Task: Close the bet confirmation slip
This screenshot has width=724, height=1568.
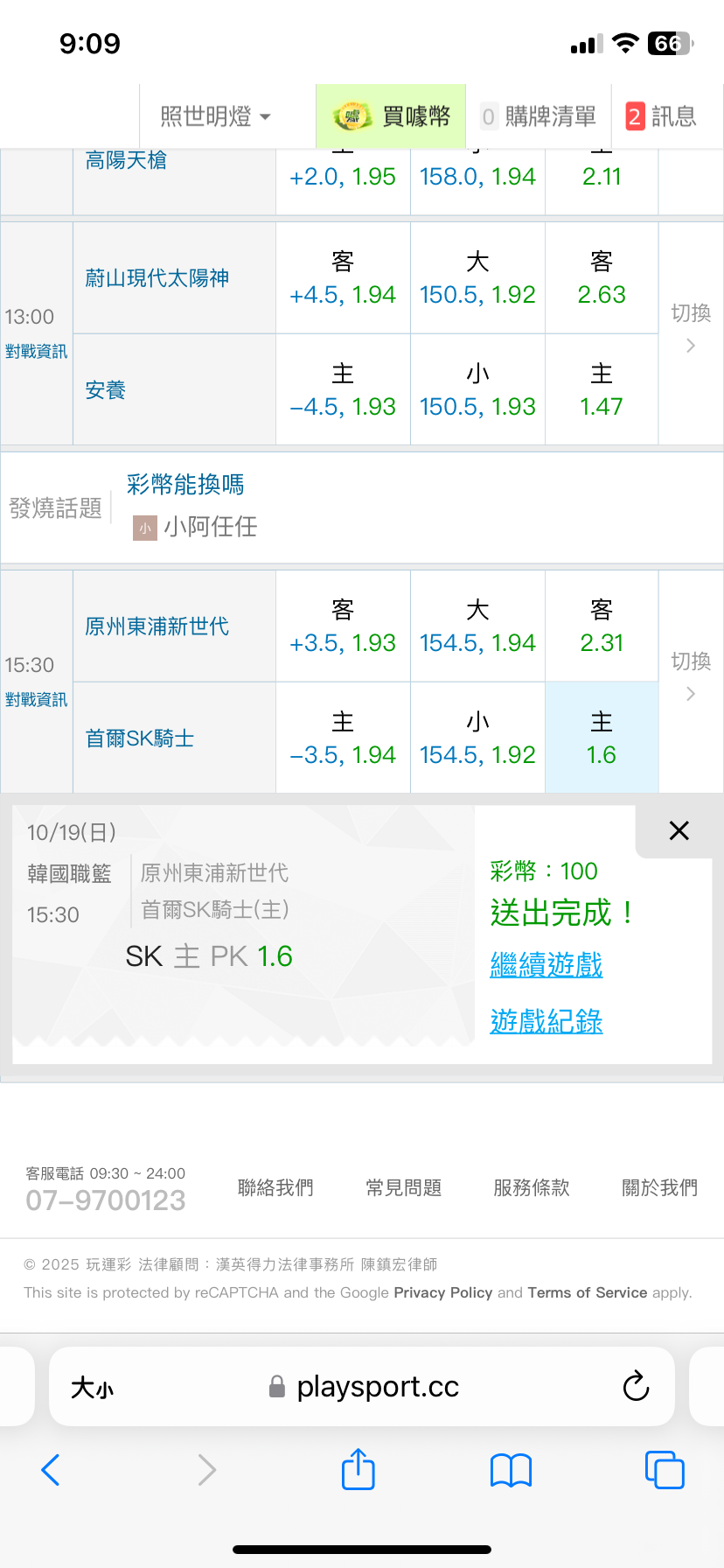Action: [x=679, y=830]
